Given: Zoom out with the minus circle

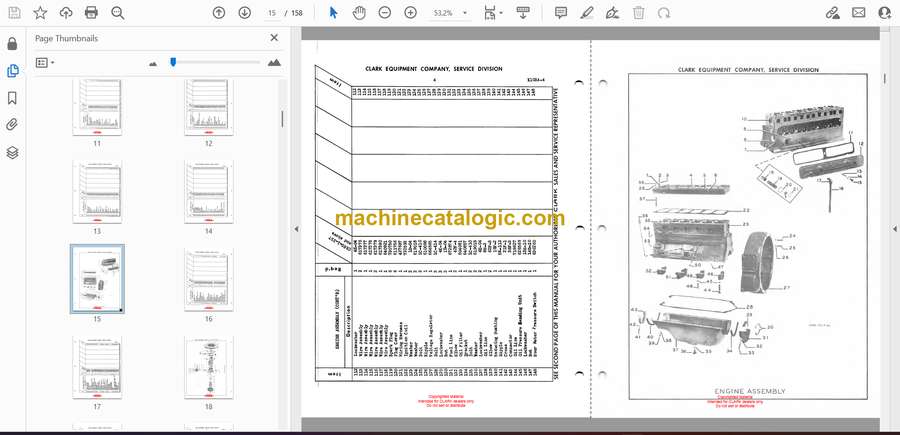Looking at the screenshot, I should (385, 13).
